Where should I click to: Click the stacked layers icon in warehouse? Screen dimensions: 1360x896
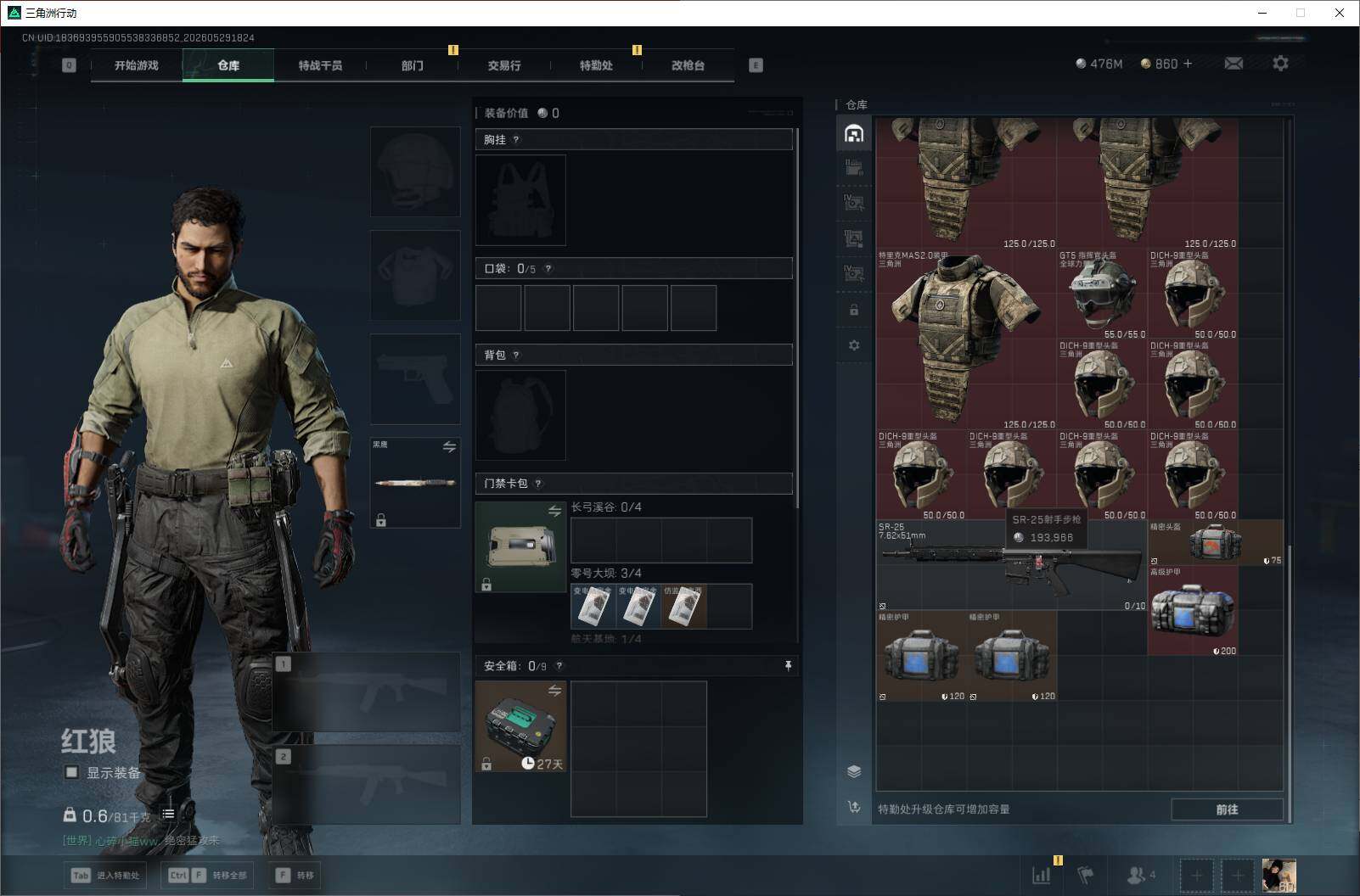pos(854,771)
